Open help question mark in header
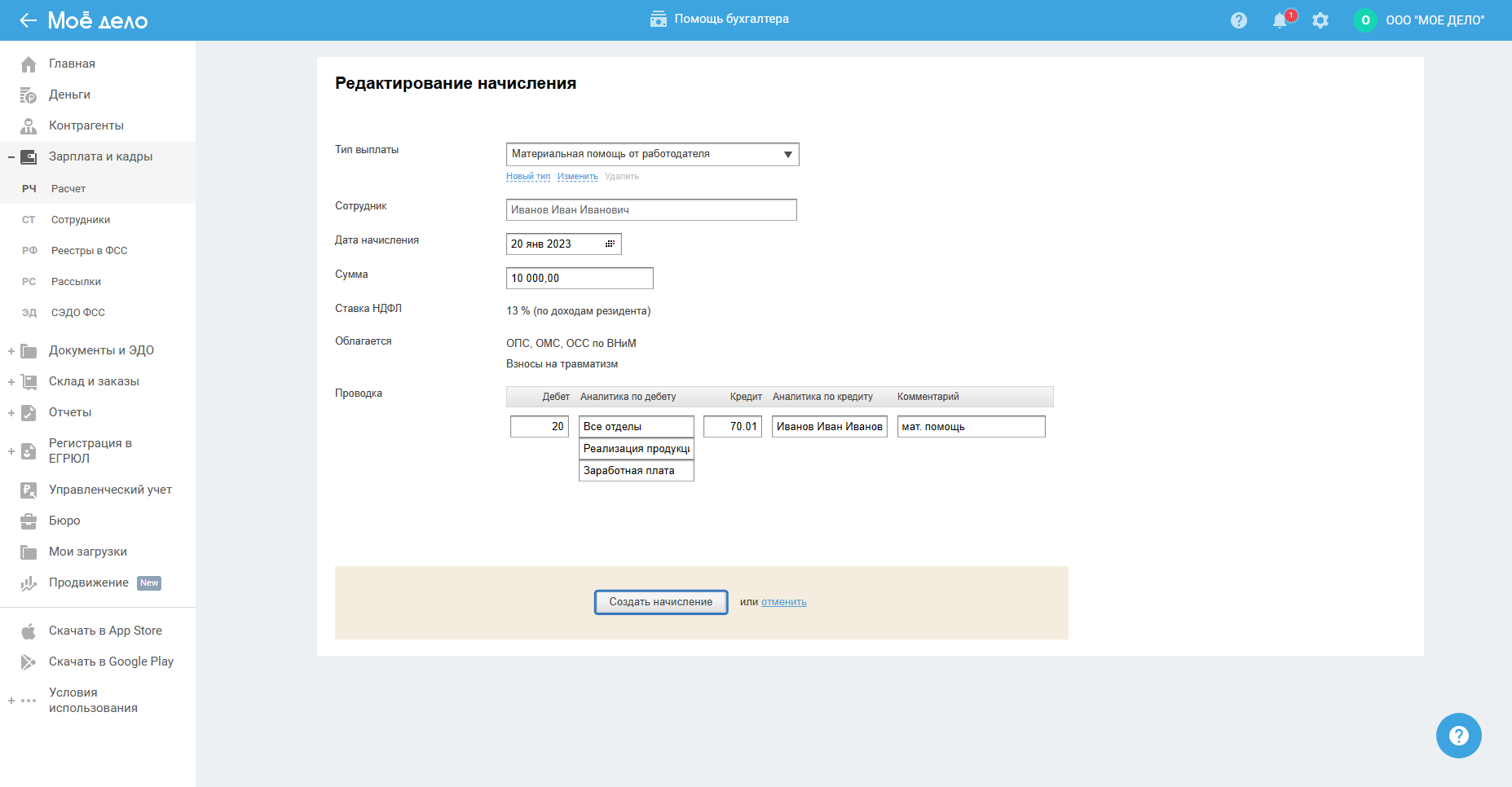This screenshot has height=787, width=1512. (1239, 20)
